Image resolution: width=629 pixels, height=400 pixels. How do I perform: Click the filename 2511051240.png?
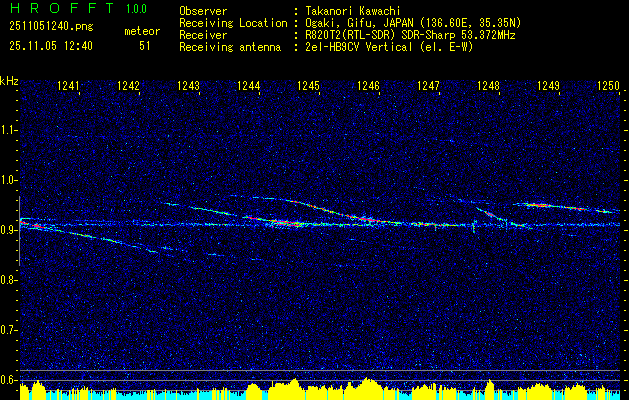pyautogui.click(x=51, y=27)
